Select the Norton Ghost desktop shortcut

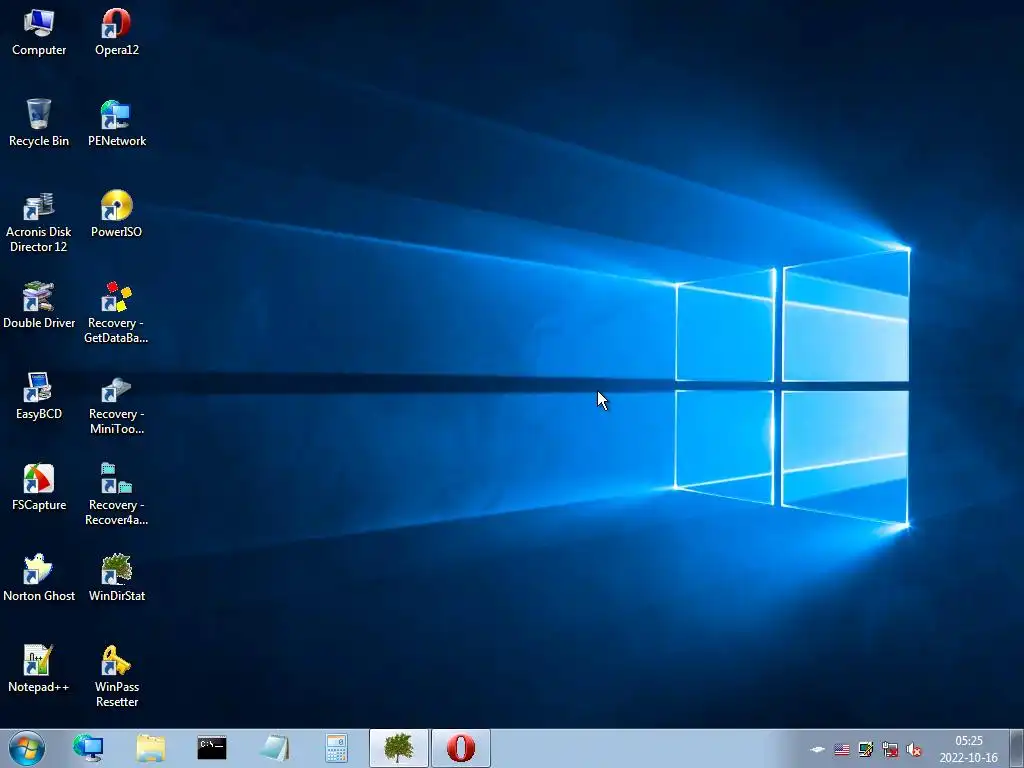click(39, 577)
